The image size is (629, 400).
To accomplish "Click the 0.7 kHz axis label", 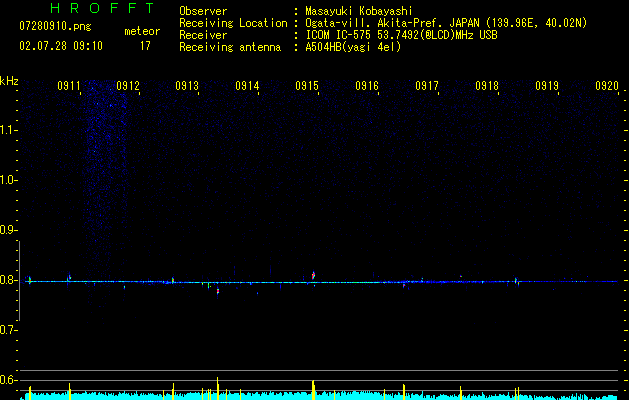I will tap(8, 329).
